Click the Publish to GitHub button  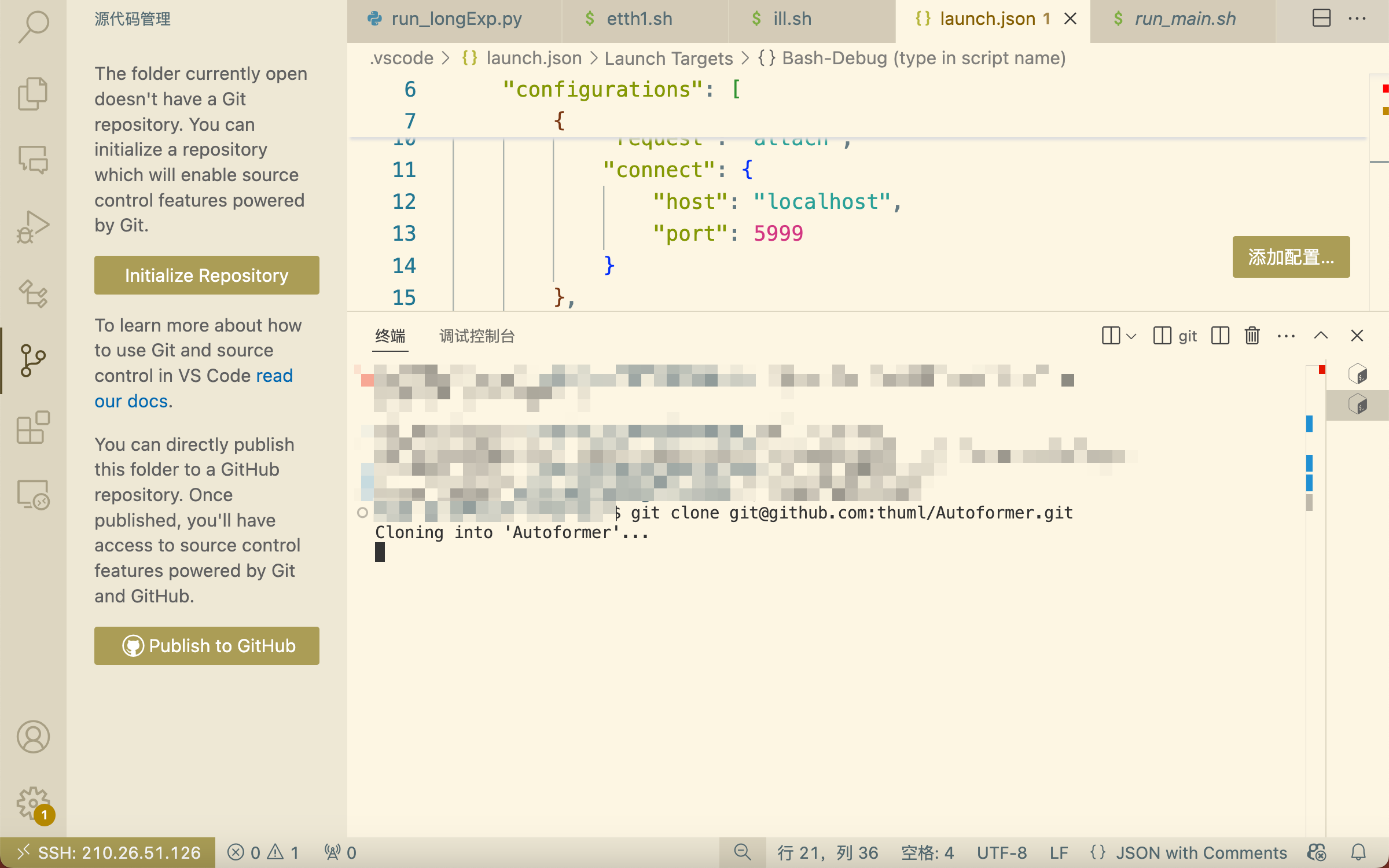207,646
